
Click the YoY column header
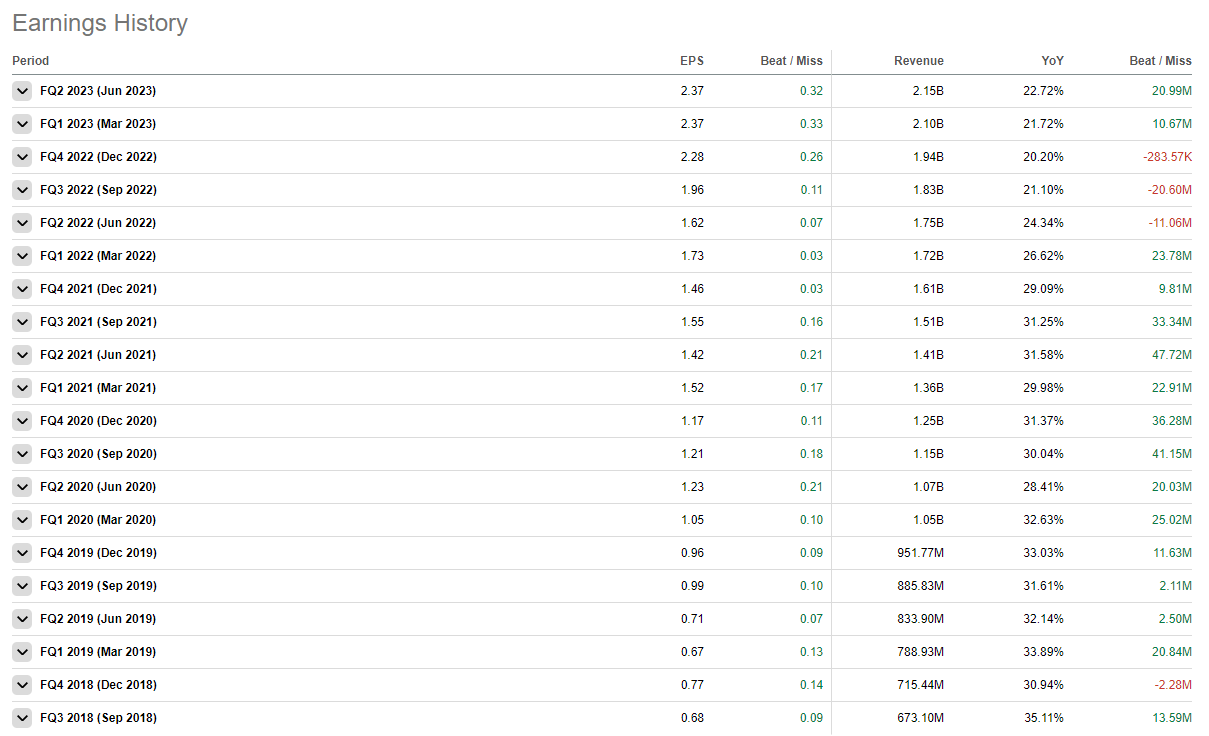click(x=1052, y=61)
